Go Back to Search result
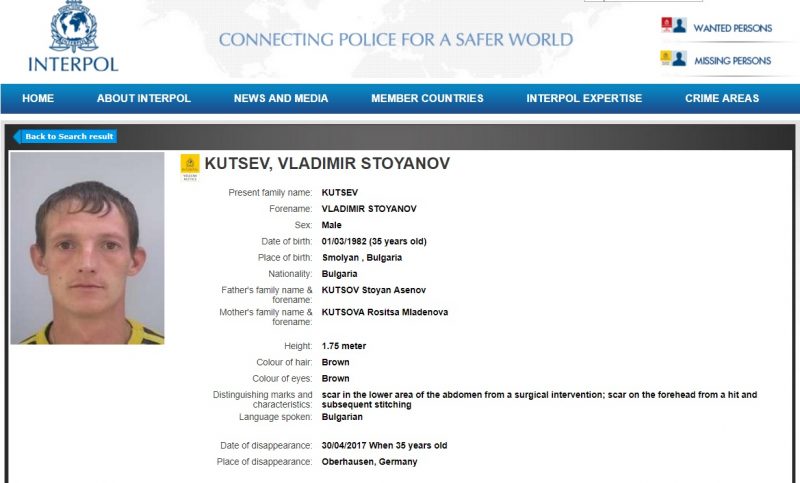Screen dimensions: 800x483 69,137
